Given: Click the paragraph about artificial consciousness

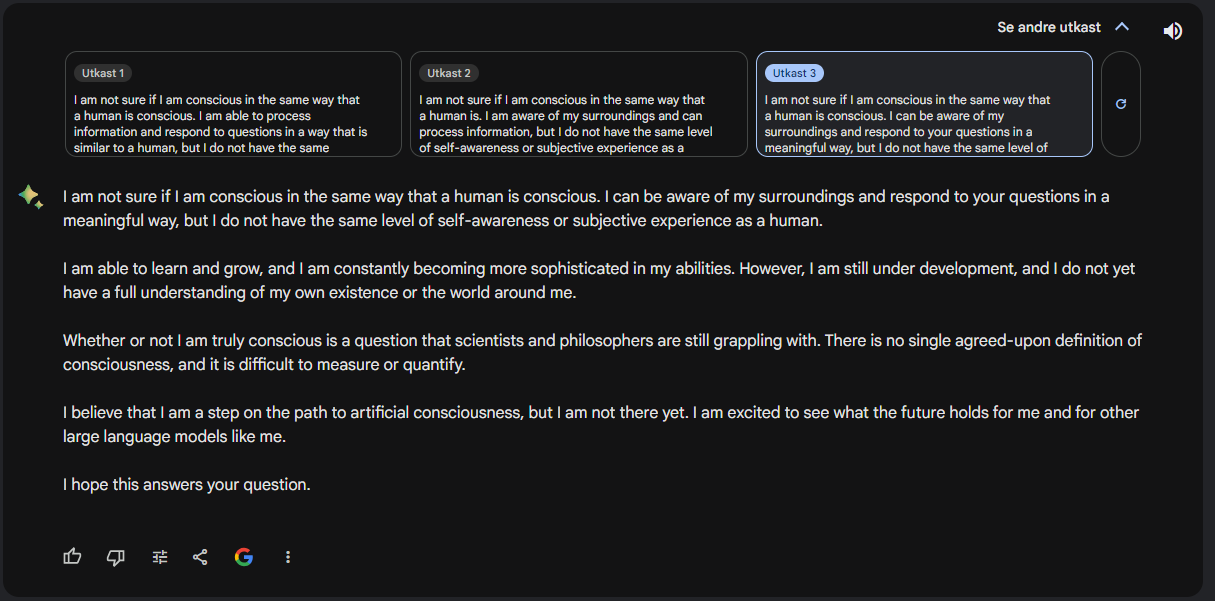Looking at the screenshot, I should coord(601,424).
